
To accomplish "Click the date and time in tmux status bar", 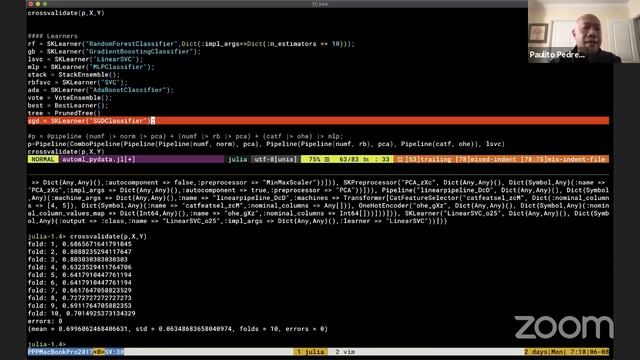I will click(567, 352).
